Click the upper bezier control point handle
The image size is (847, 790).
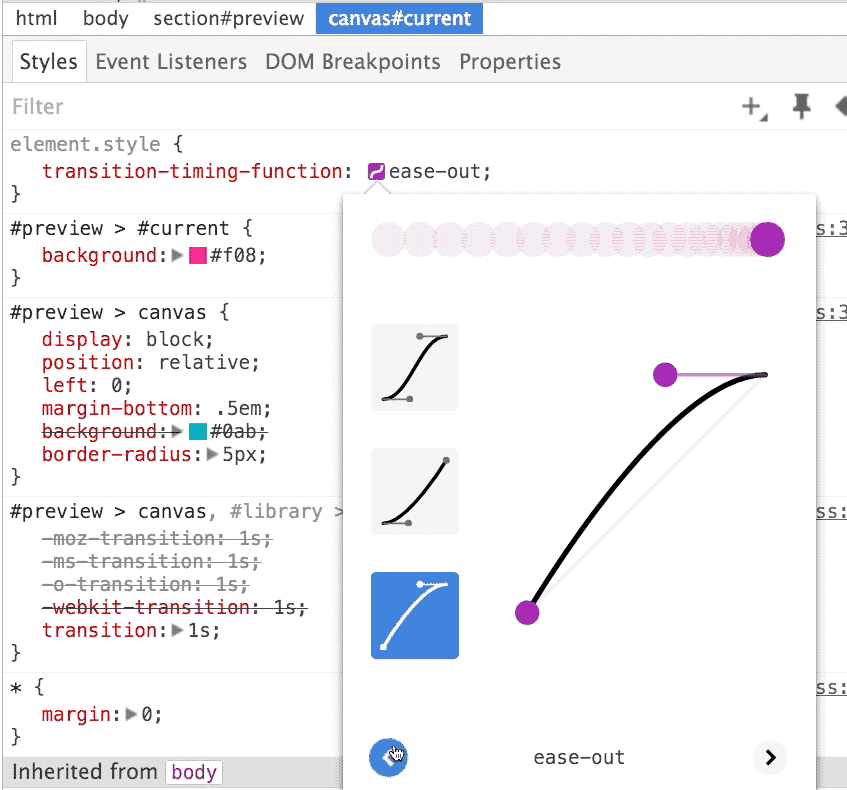click(x=665, y=374)
